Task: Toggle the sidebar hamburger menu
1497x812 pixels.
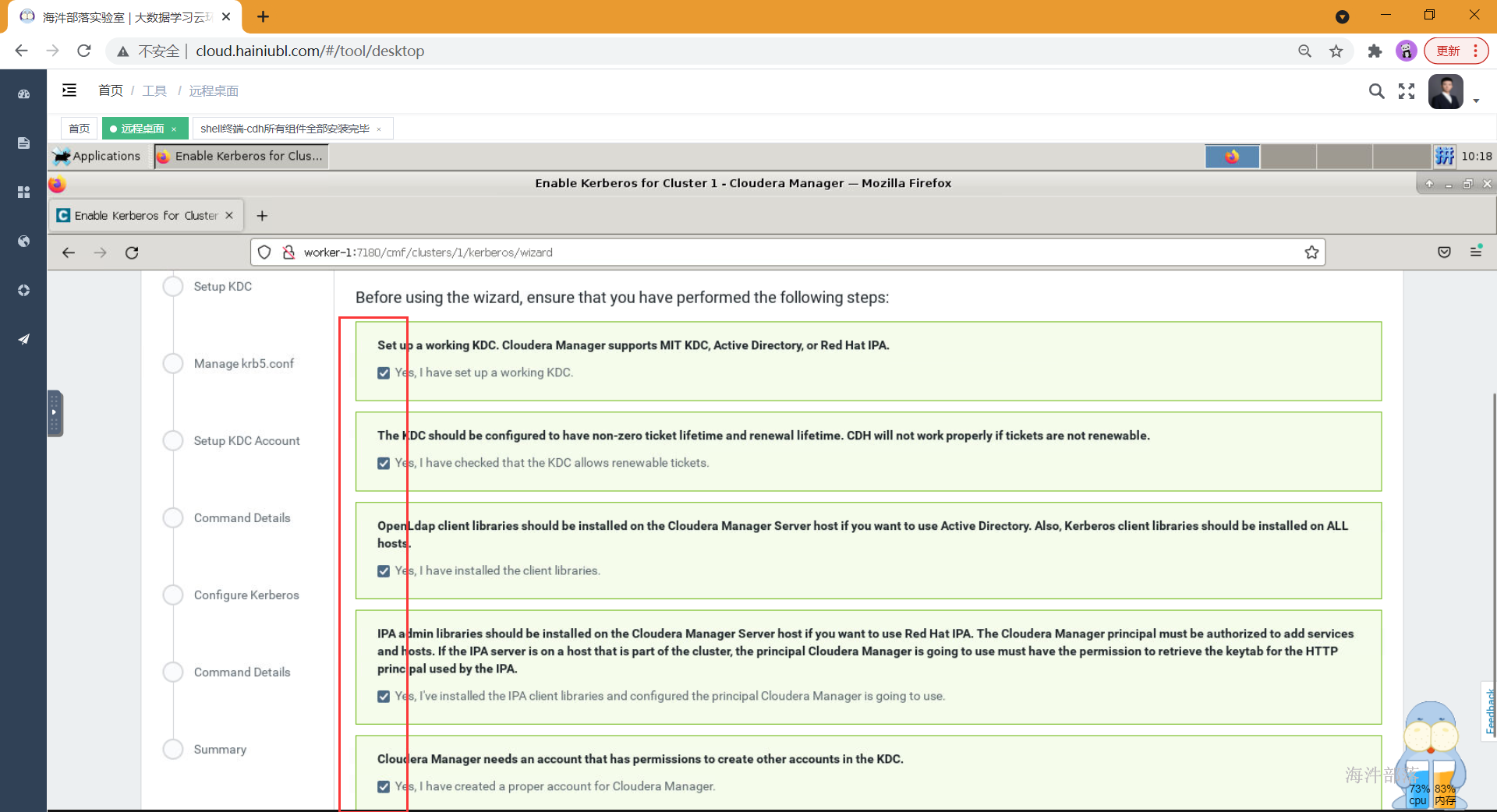Action: (x=69, y=90)
